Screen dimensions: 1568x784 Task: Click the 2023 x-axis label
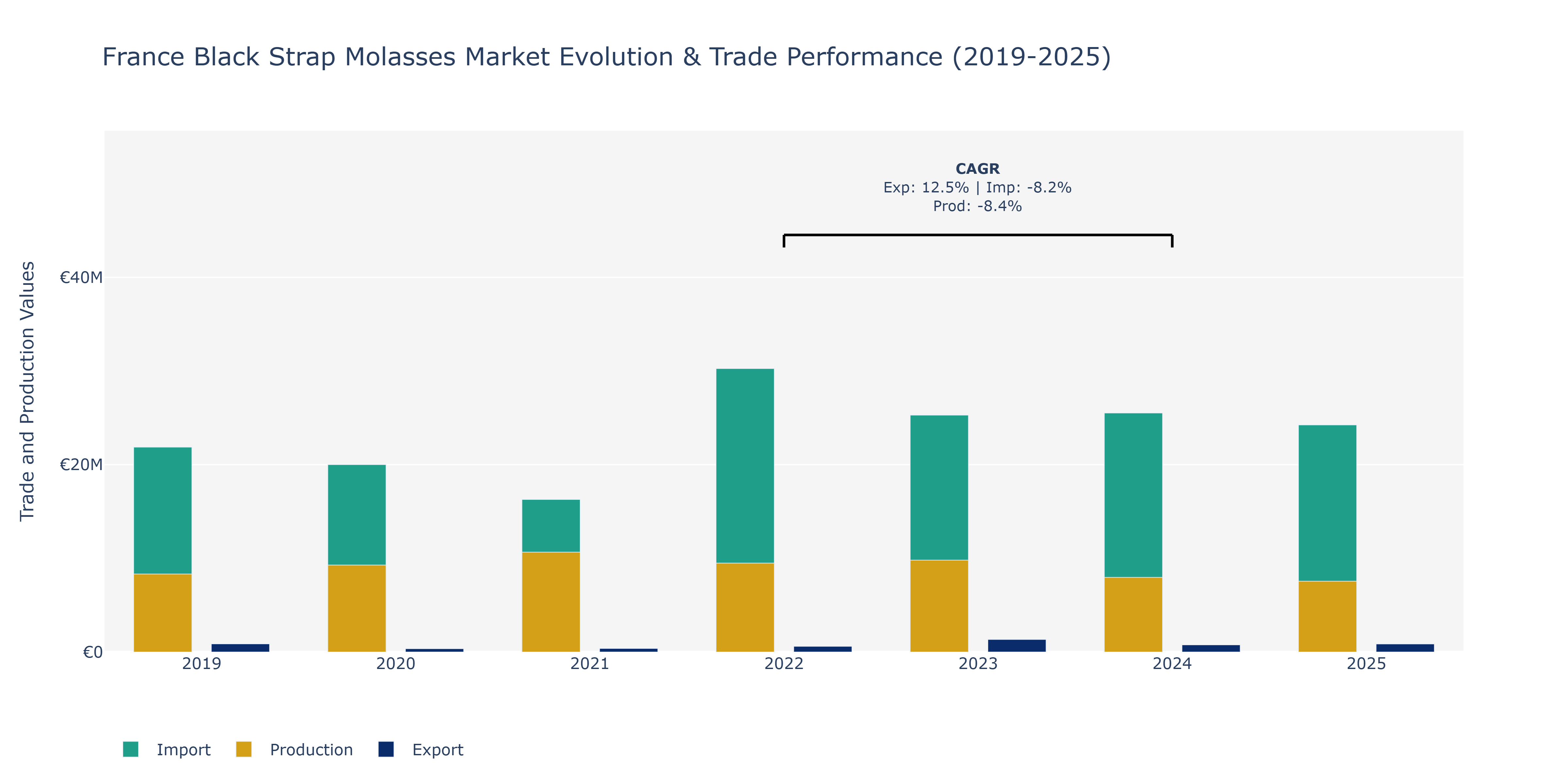[x=978, y=664]
